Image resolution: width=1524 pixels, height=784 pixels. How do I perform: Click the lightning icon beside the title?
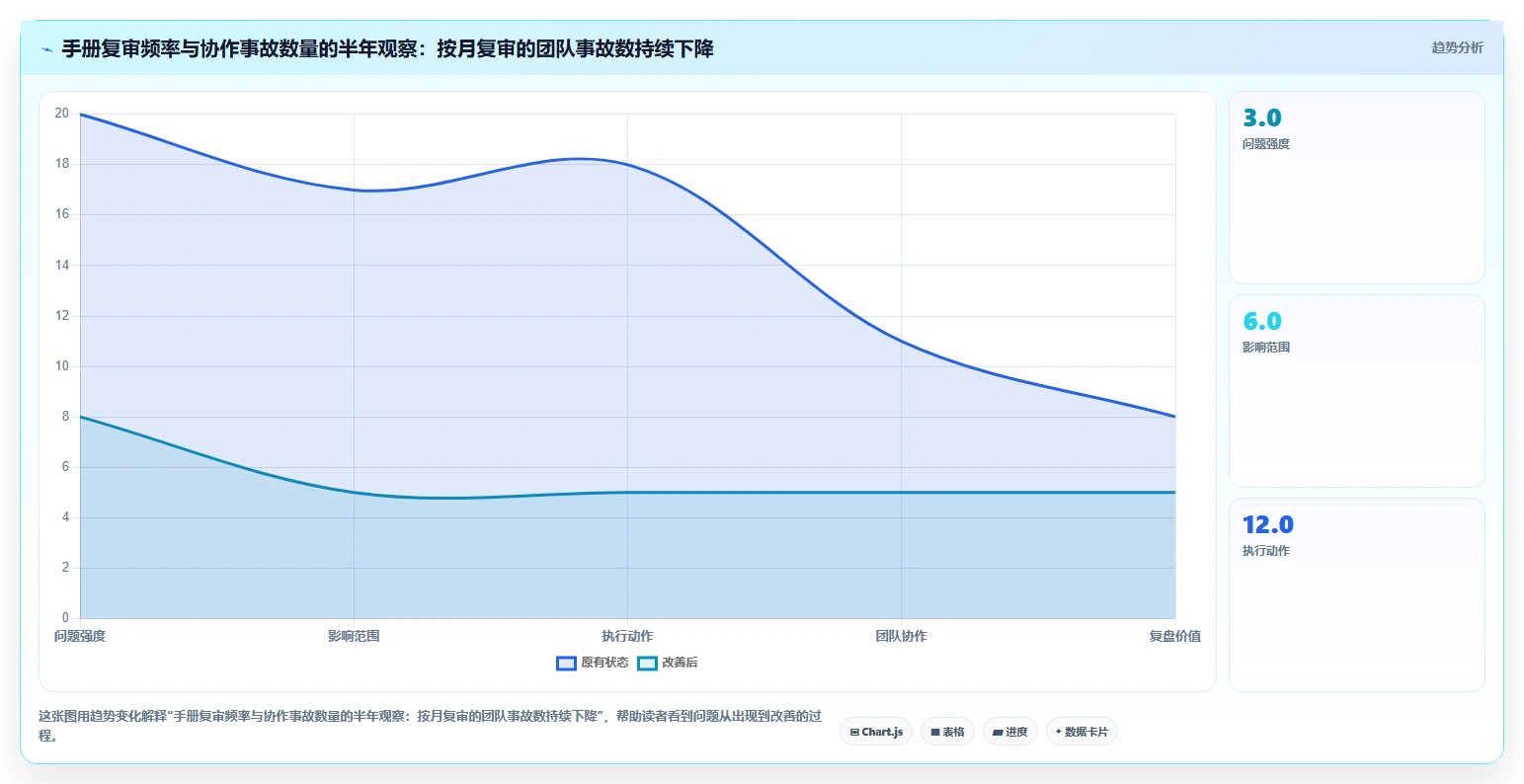[46, 49]
